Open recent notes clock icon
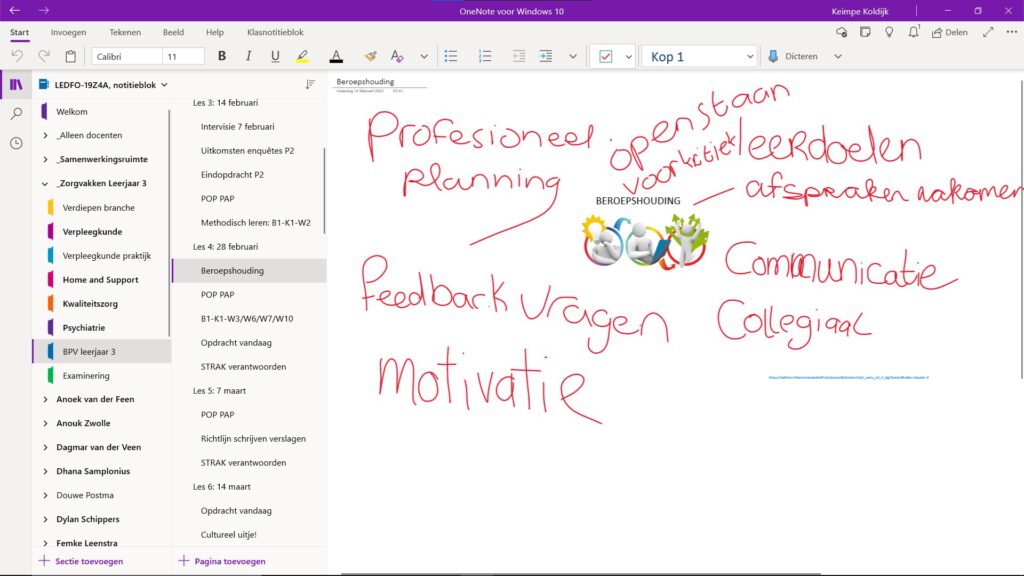The width and height of the screenshot is (1024, 576). 16,143
